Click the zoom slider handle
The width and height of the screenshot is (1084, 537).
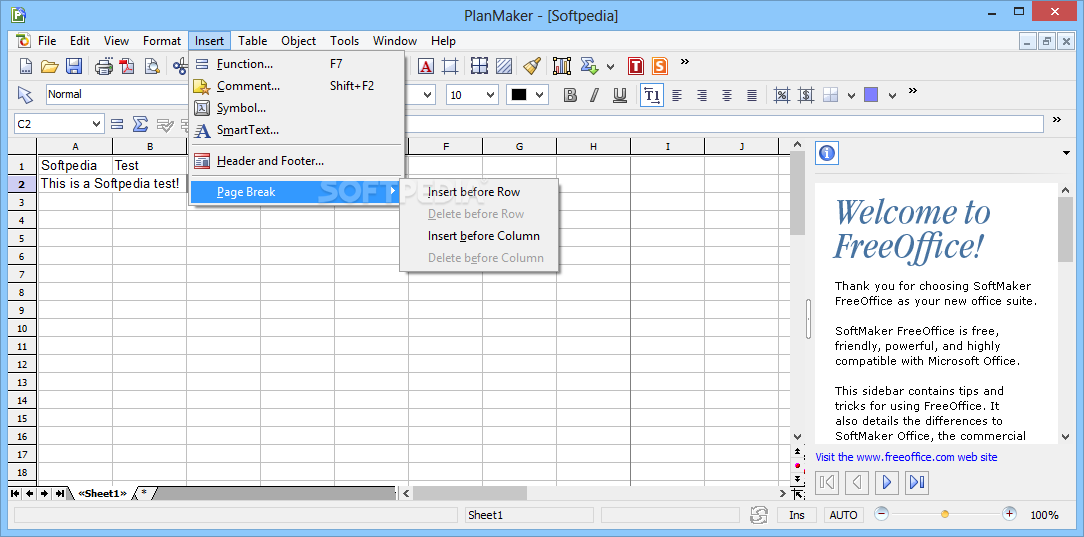(945, 514)
